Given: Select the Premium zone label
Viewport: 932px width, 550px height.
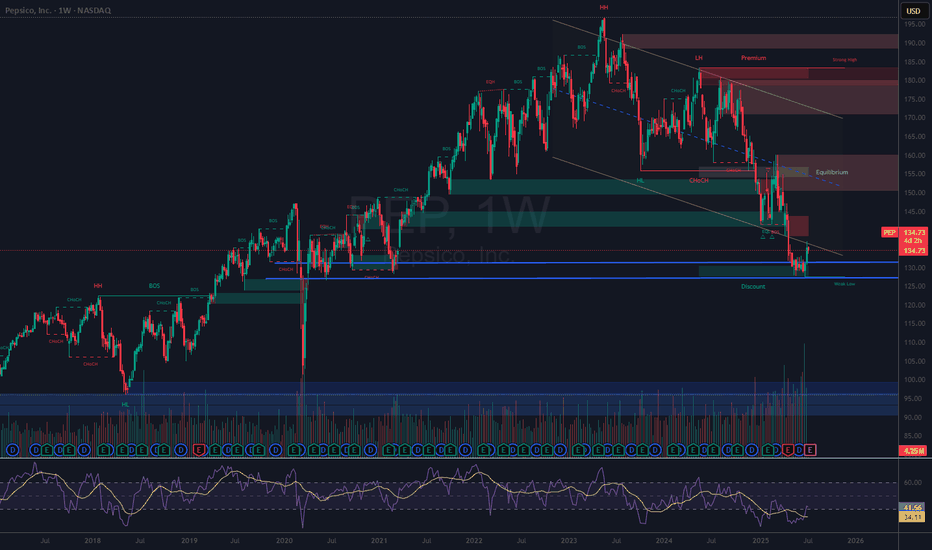Looking at the screenshot, I should (x=753, y=58).
